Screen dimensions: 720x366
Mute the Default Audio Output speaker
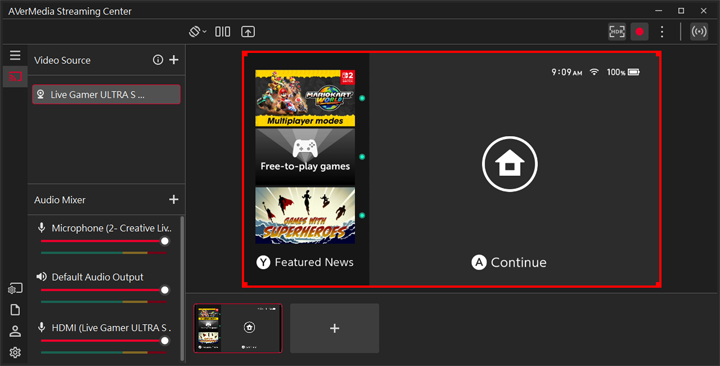coord(41,276)
